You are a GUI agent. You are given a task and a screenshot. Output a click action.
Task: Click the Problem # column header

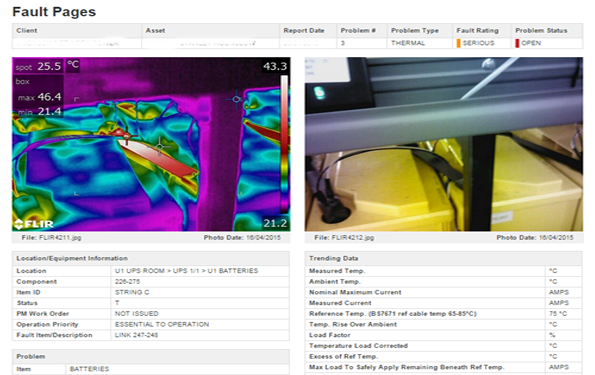click(x=358, y=30)
